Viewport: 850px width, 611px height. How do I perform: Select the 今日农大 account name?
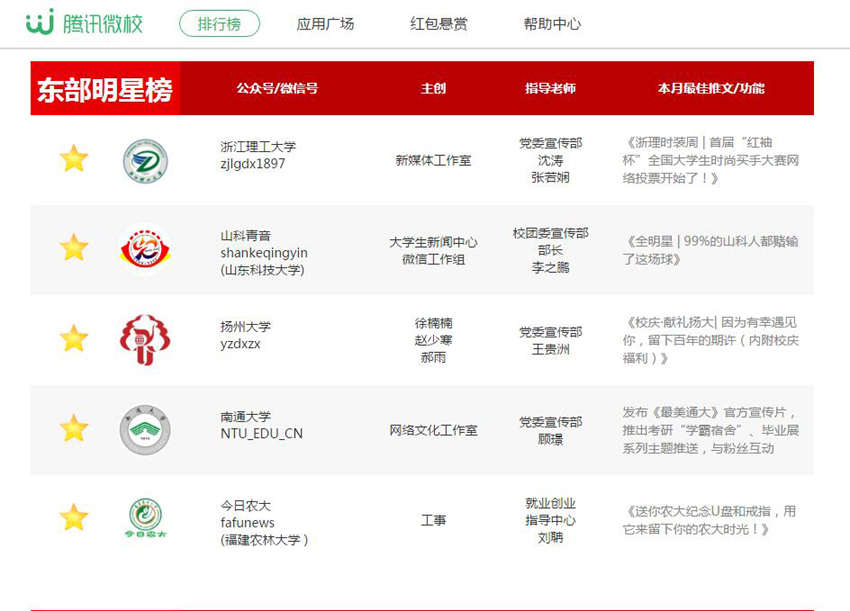point(246,506)
